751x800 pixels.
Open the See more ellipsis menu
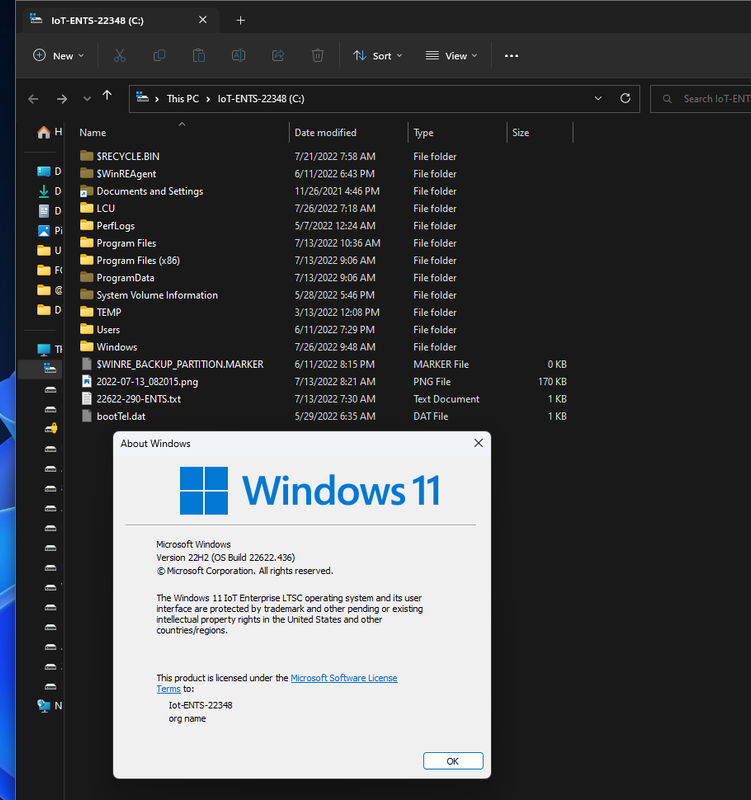(511, 56)
